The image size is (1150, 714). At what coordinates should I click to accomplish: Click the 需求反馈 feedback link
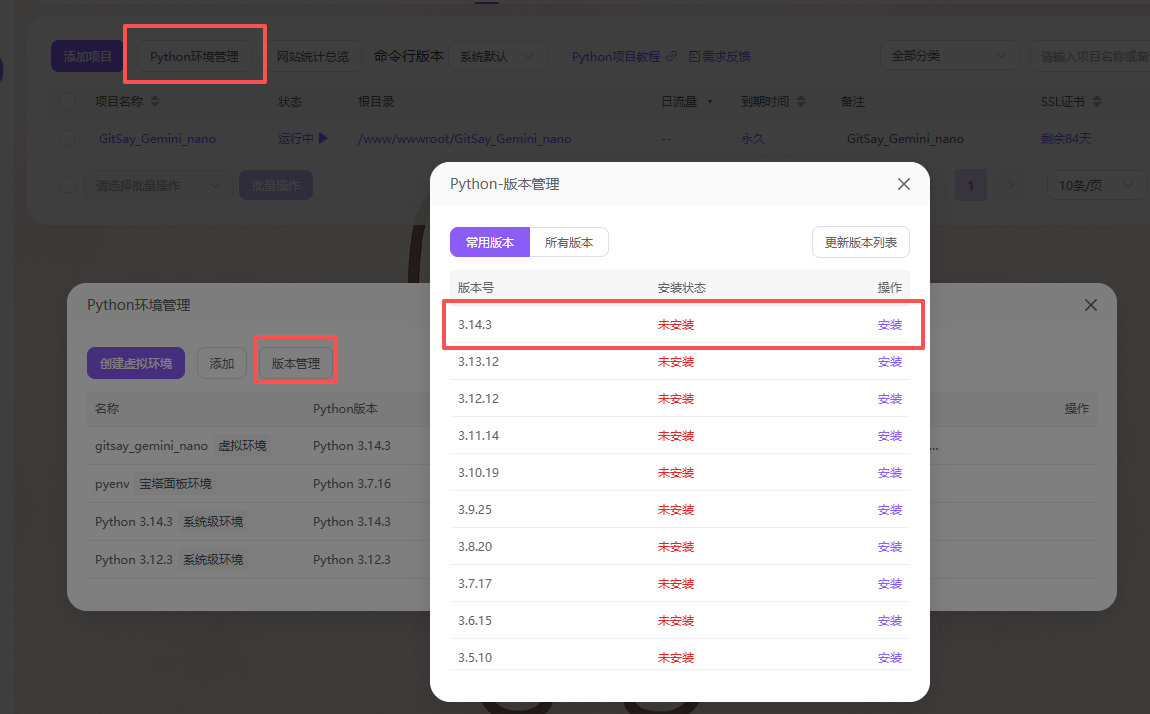pos(720,57)
